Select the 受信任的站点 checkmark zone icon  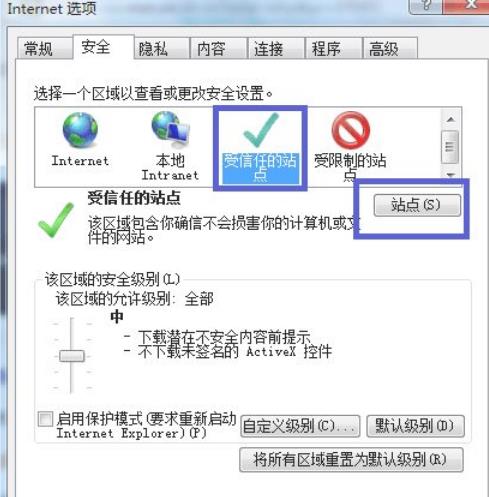261,130
